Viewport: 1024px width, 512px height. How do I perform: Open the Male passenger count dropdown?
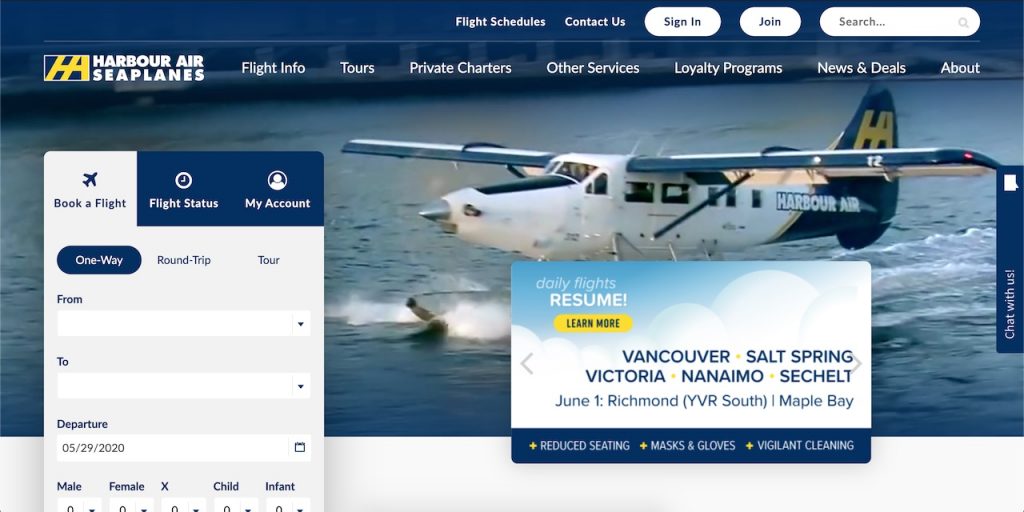click(79, 505)
